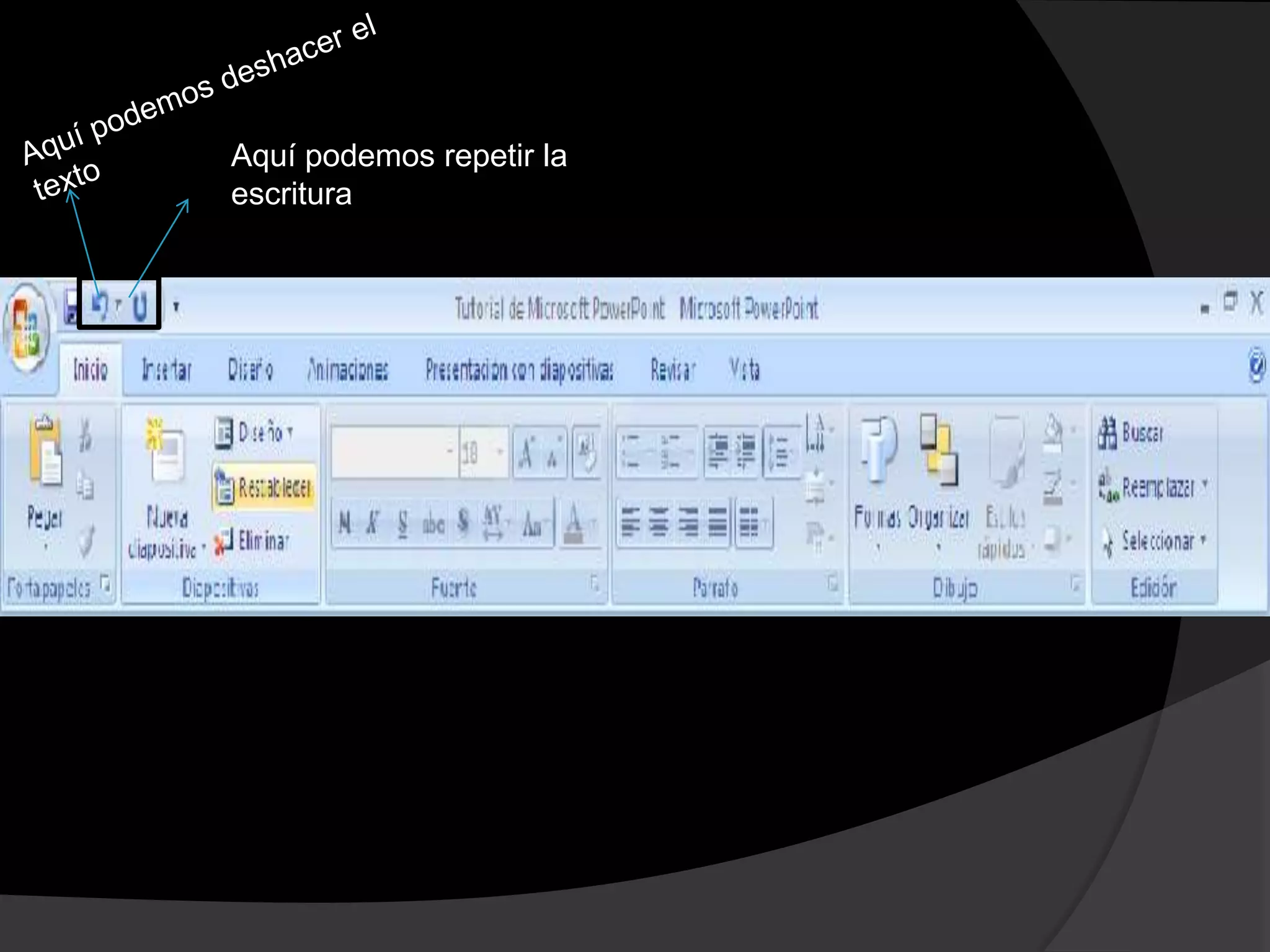Open the Formas shapes gallery
The width and height of the screenshot is (1270, 952).
pyautogui.click(x=877, y=483)
